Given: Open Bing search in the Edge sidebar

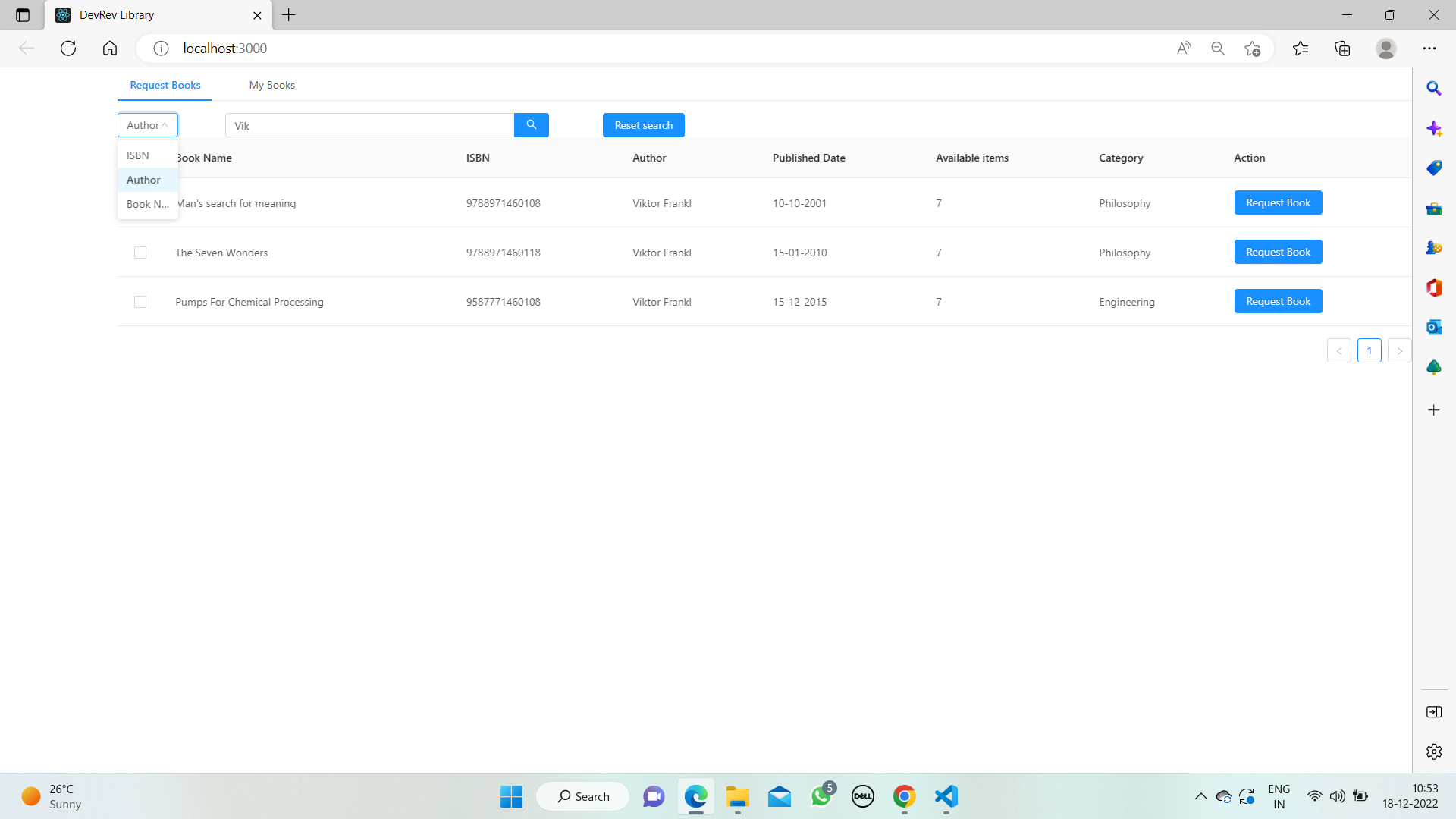Looking at the screenshot, I should pyautogui.click(x=1434, y=89).
